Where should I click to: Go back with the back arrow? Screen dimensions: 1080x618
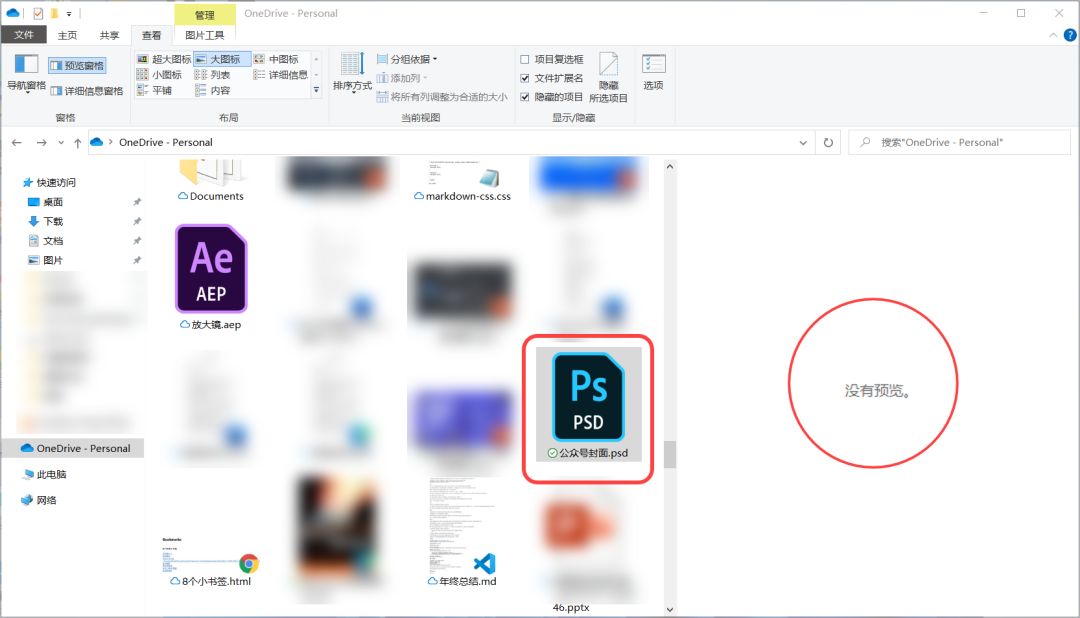[x=17, y=143]
